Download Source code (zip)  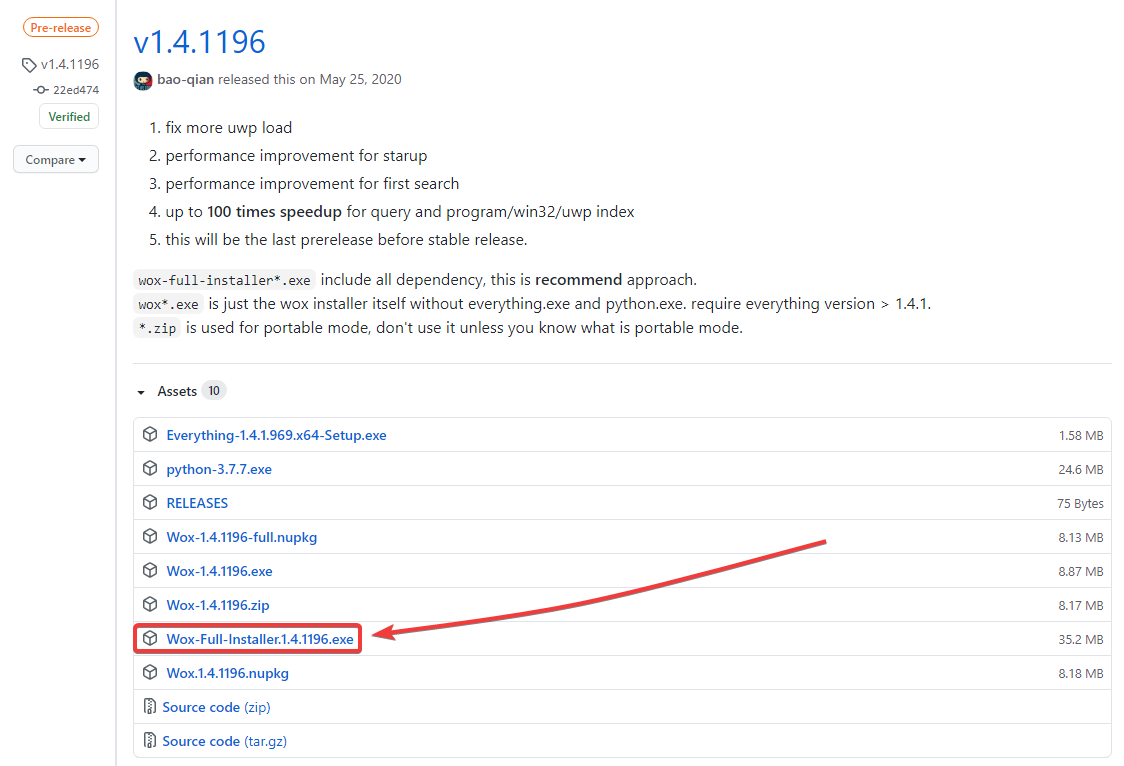click(216, 707)
